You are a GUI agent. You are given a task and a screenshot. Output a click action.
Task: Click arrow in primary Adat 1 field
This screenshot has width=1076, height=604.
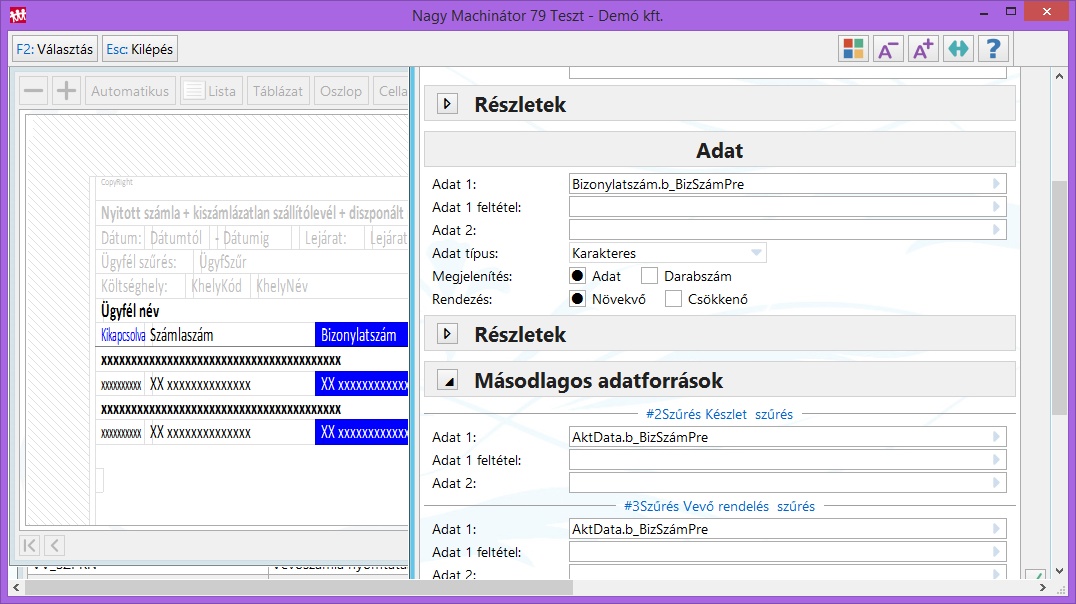(x=996, y=184)
